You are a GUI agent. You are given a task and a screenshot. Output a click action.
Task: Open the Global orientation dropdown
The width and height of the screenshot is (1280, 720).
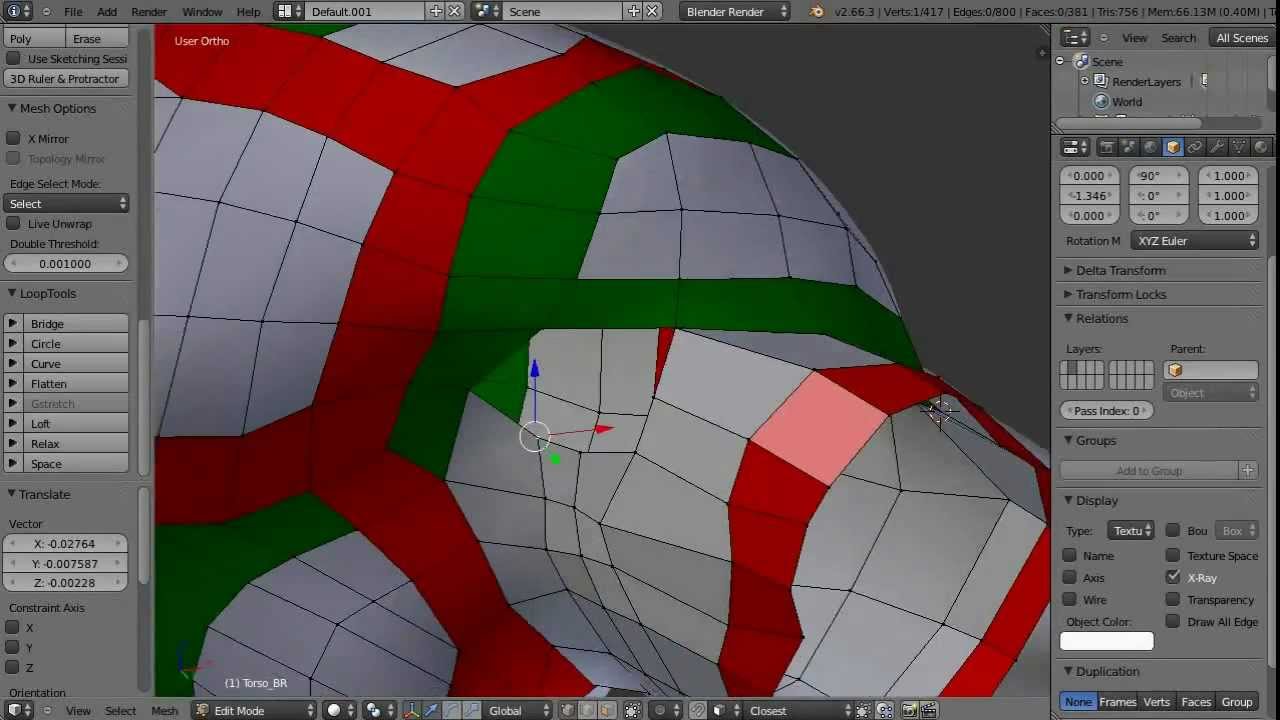(x=518, y=710)
